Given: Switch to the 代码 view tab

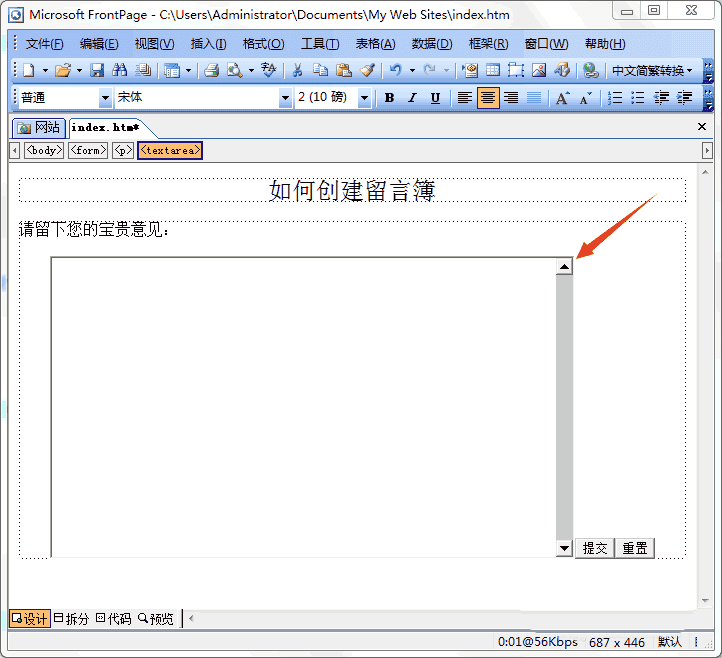Looking at the screenshot, I should (114, 618).
